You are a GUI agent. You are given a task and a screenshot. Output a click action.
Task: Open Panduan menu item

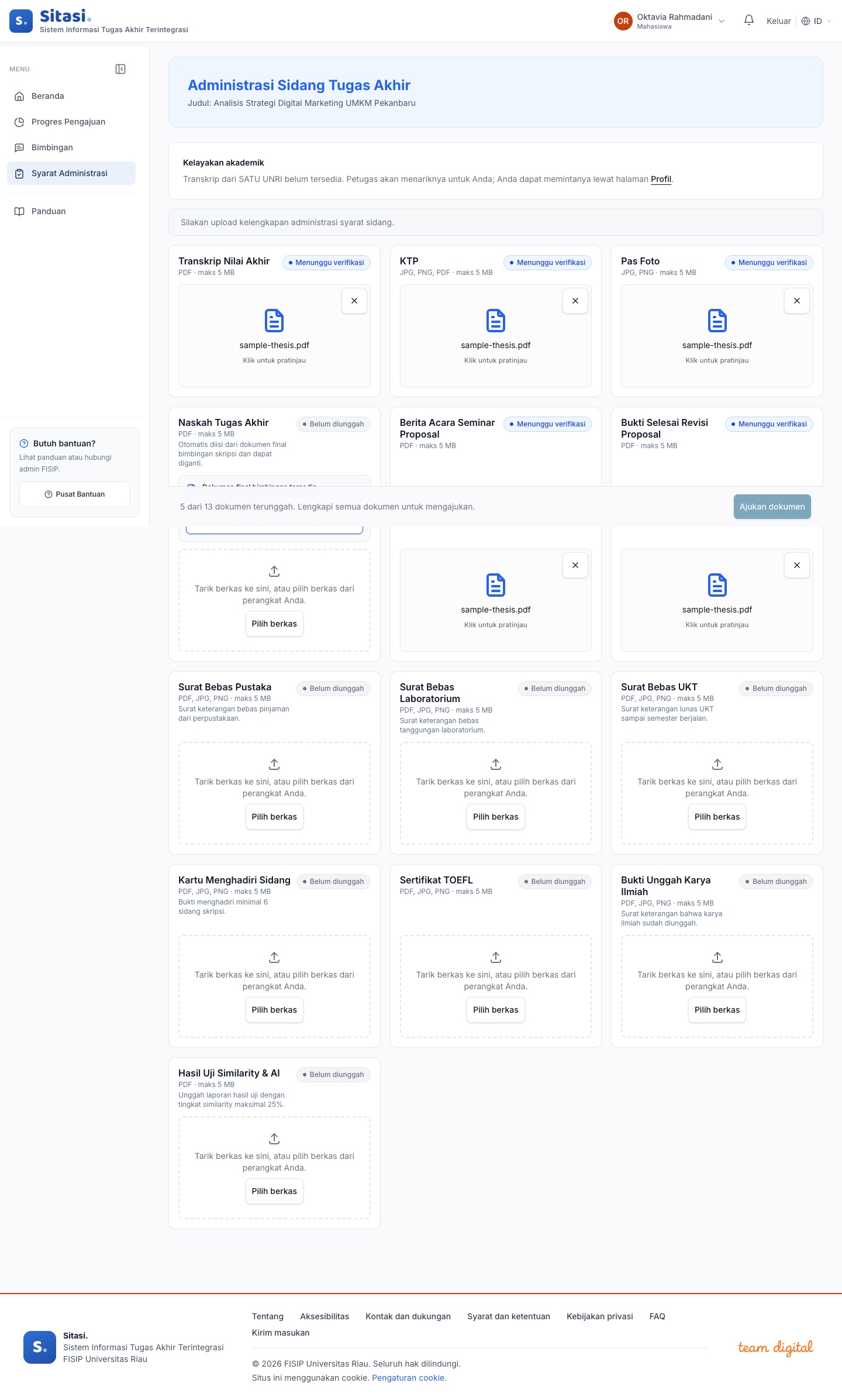pyautogui.click(x=71, y=211)
